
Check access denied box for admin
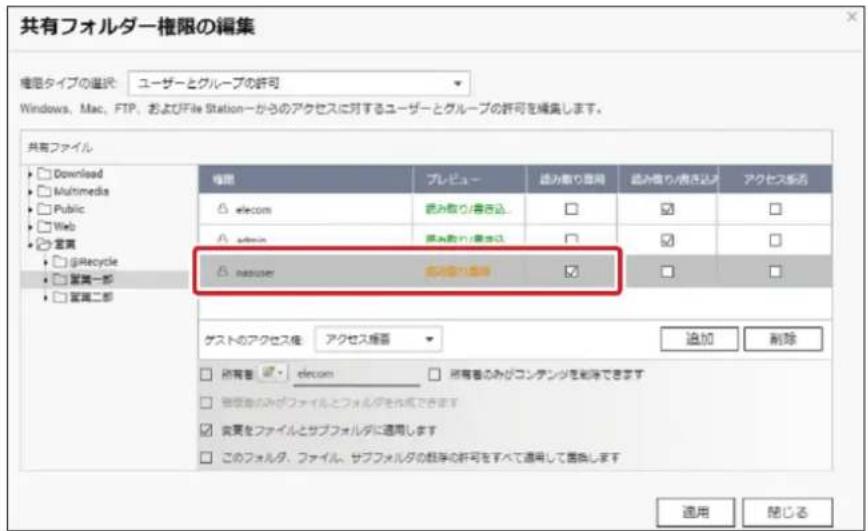click(x=776, y=240)
